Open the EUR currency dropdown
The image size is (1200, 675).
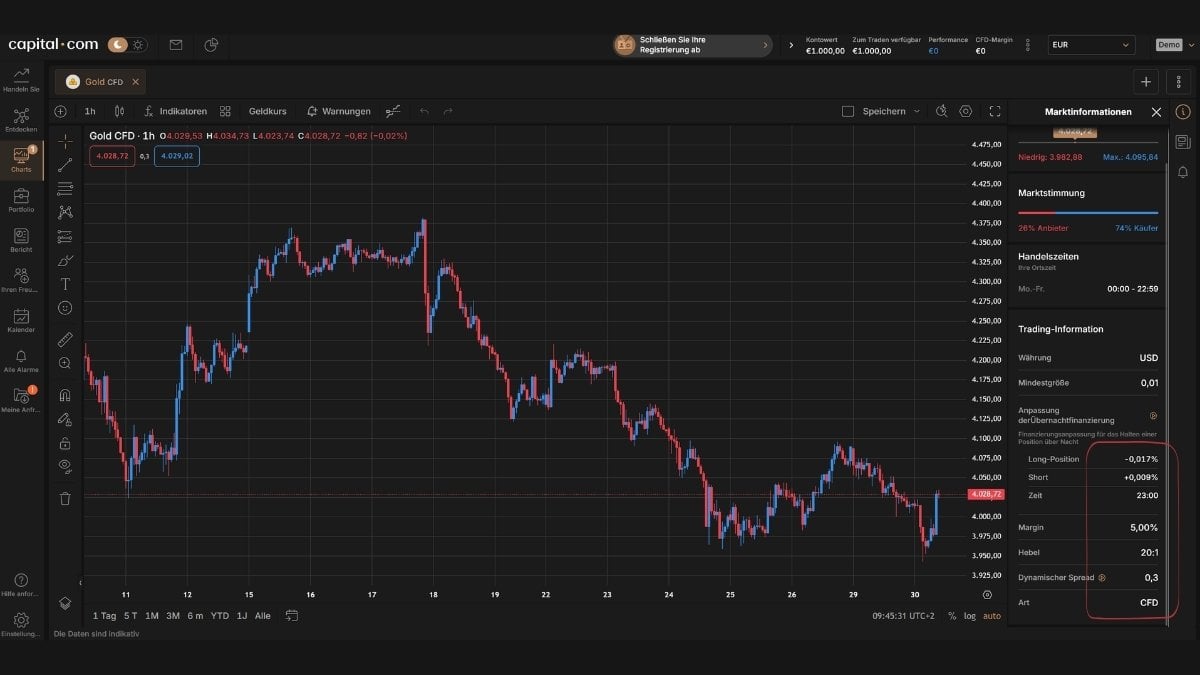(1091, 45)
